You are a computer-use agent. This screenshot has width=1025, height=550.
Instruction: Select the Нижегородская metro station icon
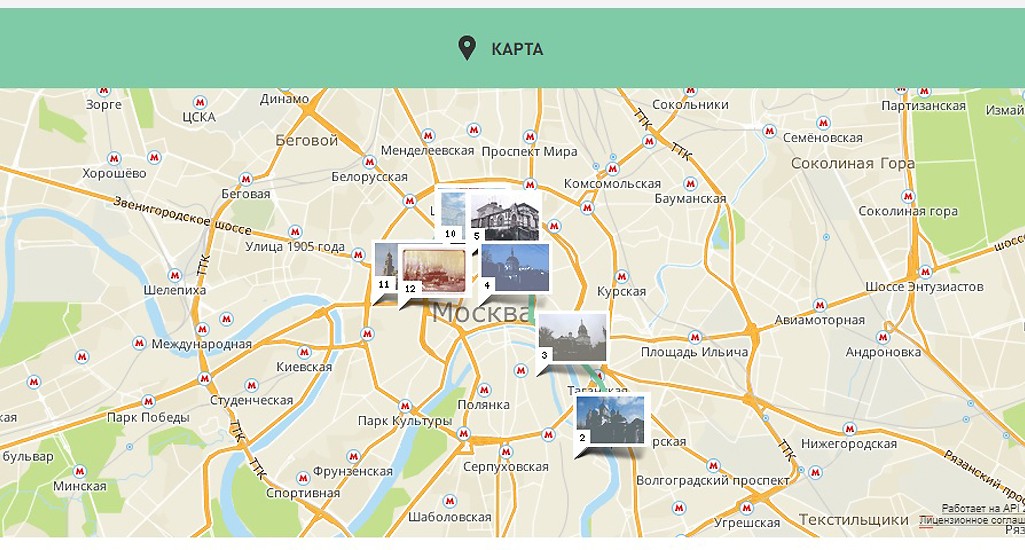[x=849, y=429]
